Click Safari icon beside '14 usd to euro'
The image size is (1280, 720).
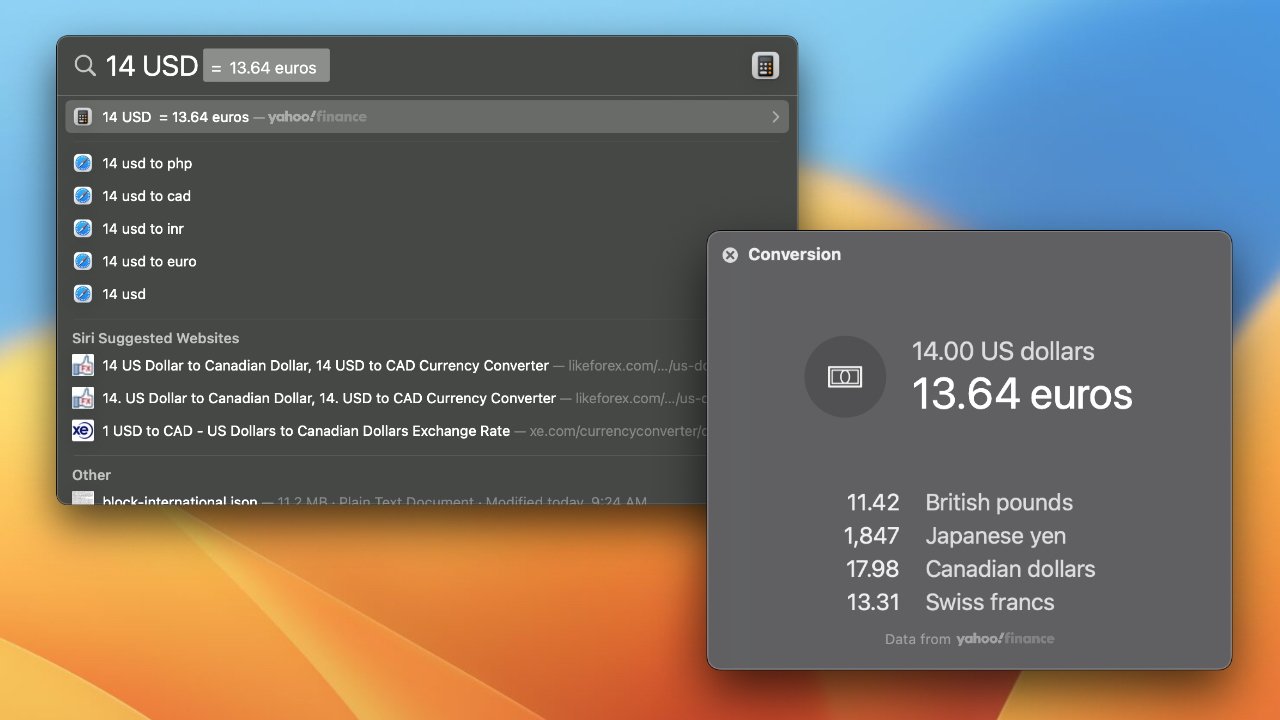point(83,261)
